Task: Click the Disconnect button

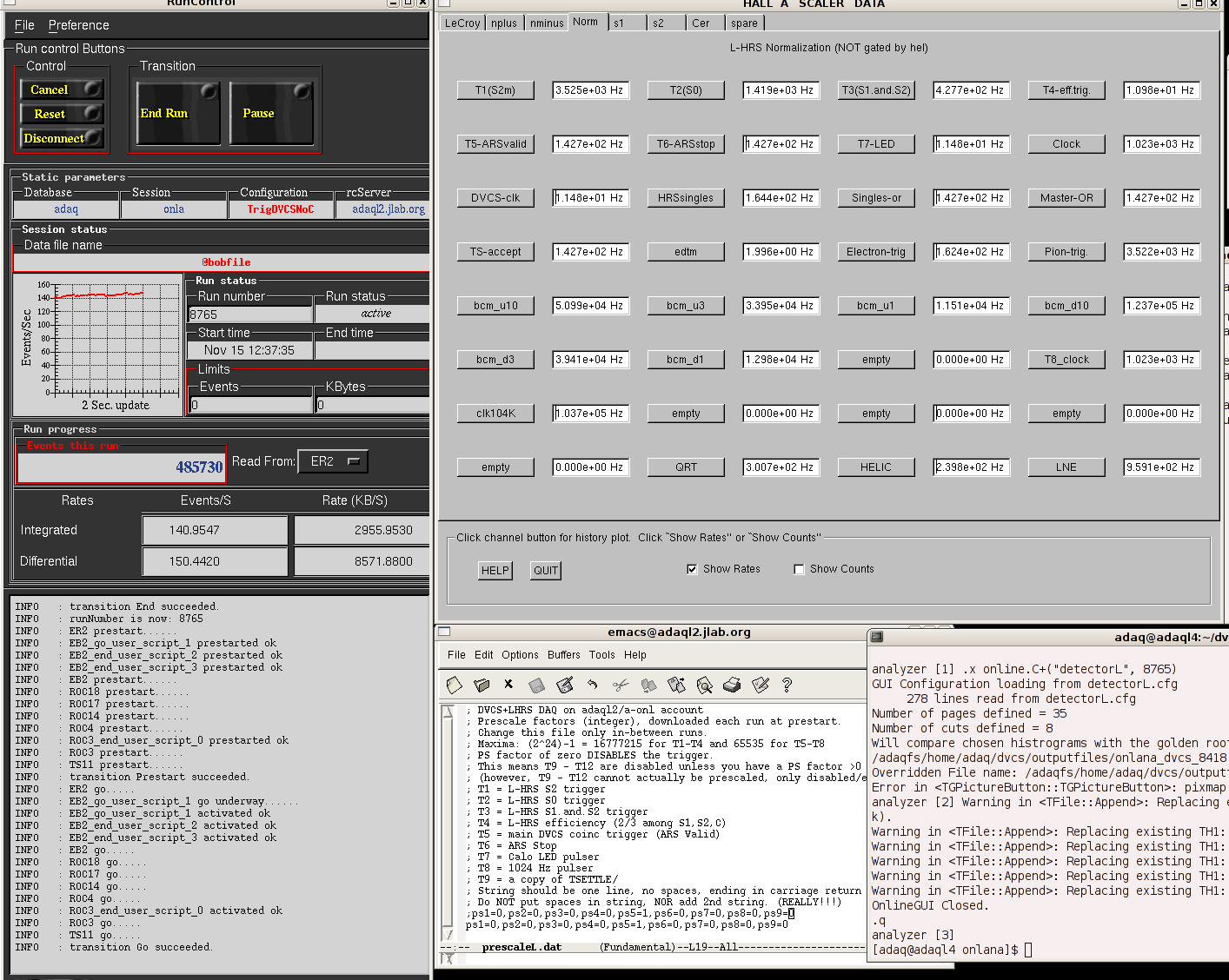Action: click(62, 138)
